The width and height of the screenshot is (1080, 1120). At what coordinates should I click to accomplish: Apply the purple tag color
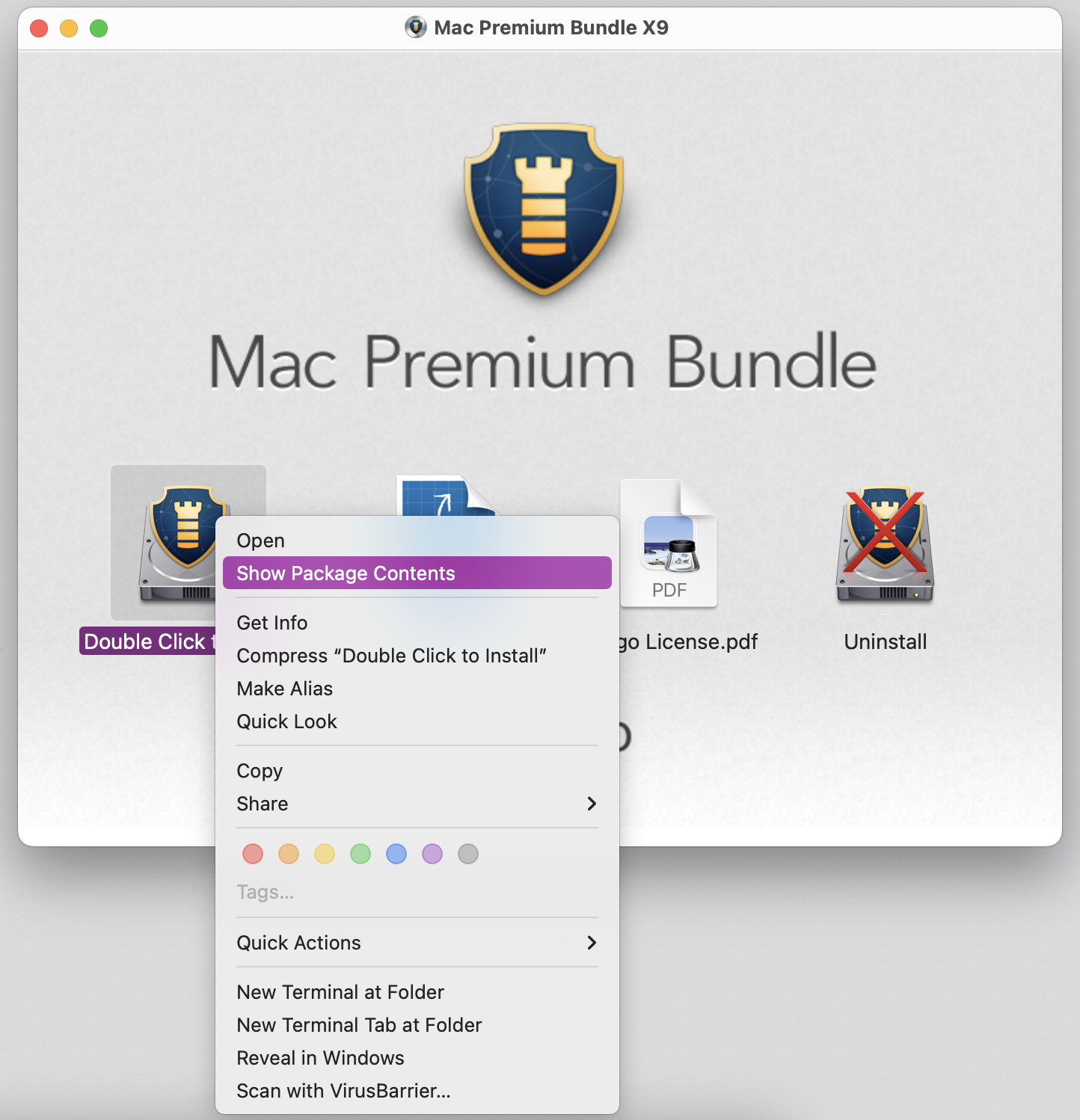point(432,854)
